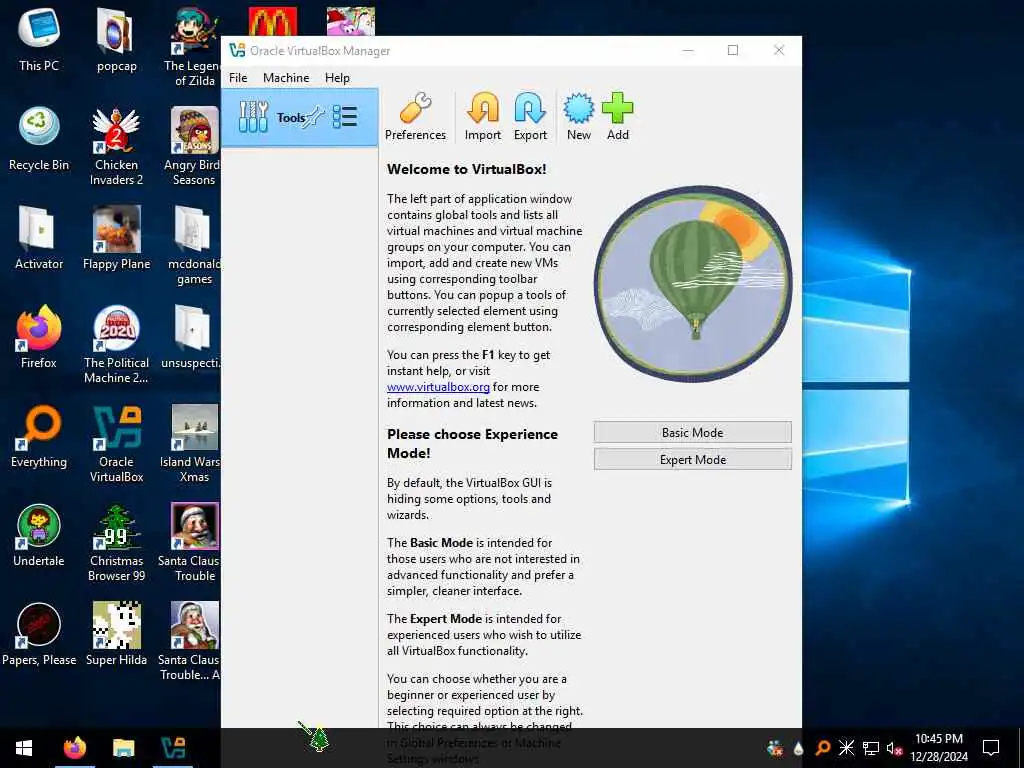1024x768 pixels.
Task: Click the muted volume tray icon
Action: pyautogui.click(x=893, y=748)
